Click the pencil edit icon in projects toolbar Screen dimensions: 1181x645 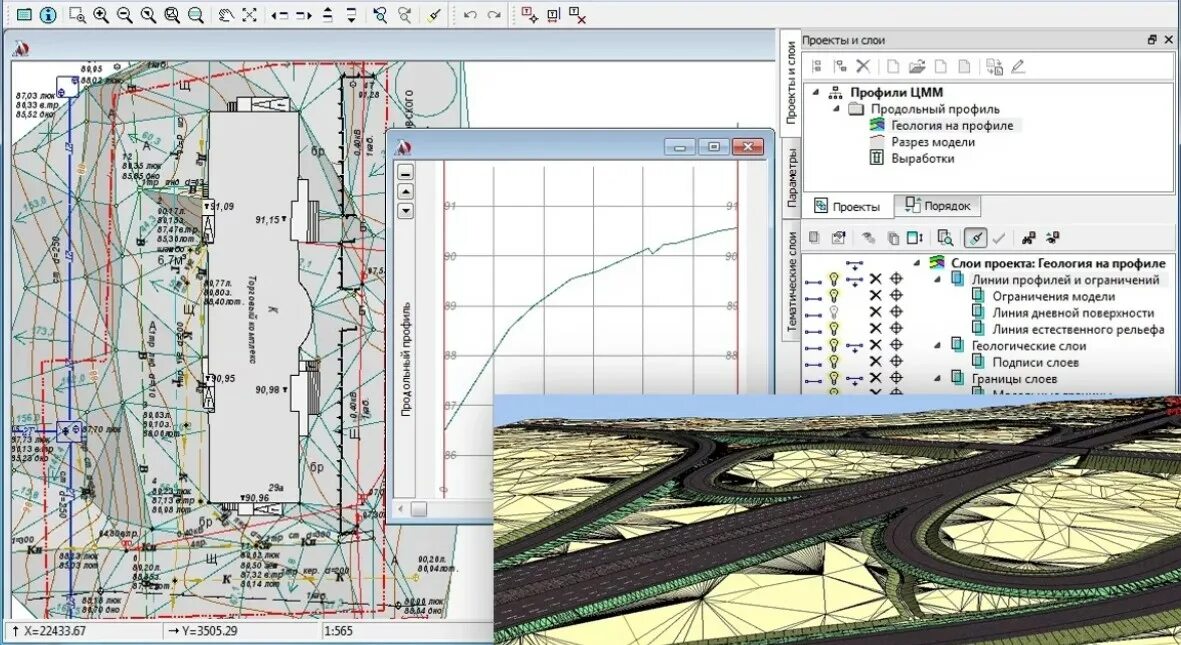pos(1018,66)
